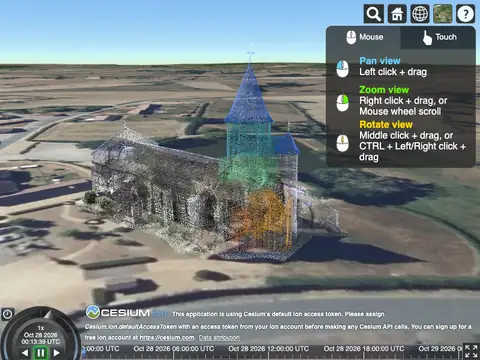Switch to Mouse instructions tab
The width and height of the screenshot is (480, 360).
[x=364, y=37]
